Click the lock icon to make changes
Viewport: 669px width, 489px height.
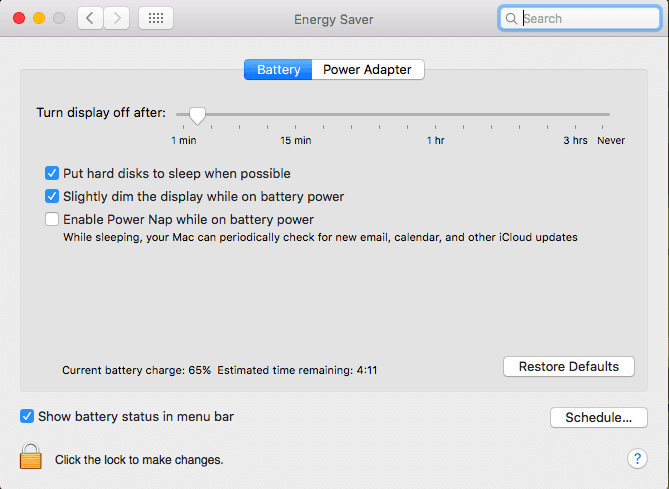point(31,456)
